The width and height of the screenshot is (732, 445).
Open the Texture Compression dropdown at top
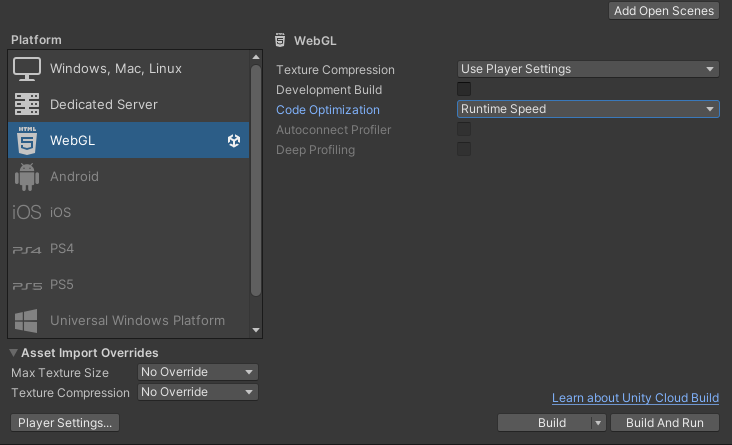[x=588, y=69]
